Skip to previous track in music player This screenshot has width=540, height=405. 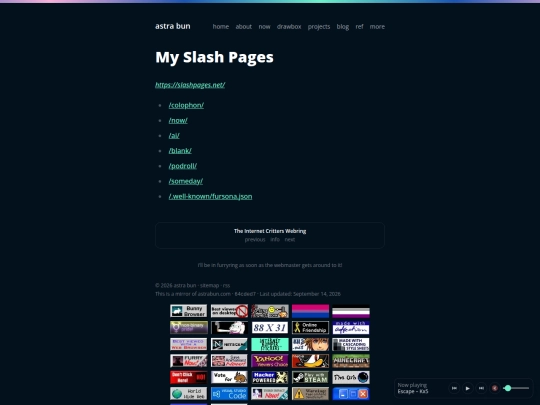(454, 388)
